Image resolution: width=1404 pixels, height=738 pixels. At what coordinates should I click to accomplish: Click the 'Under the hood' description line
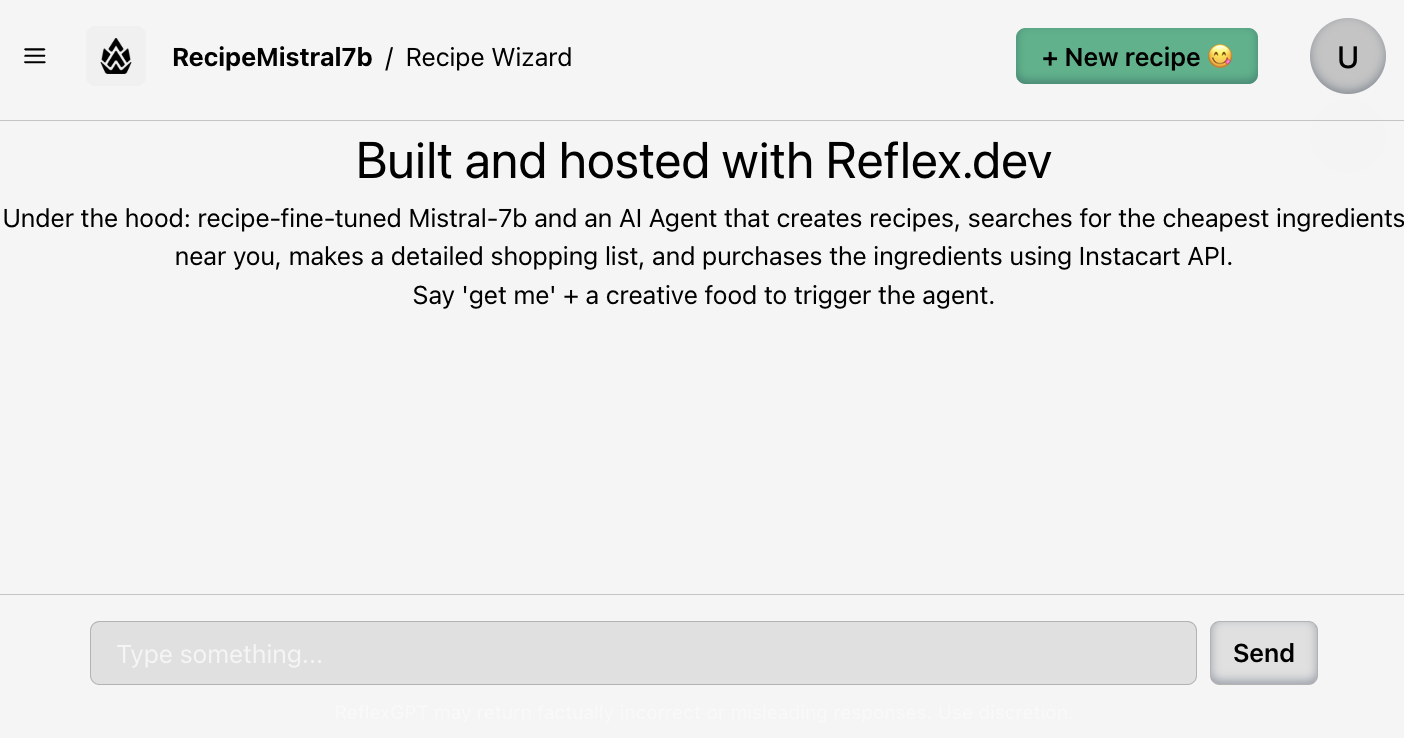pos(704,218)
